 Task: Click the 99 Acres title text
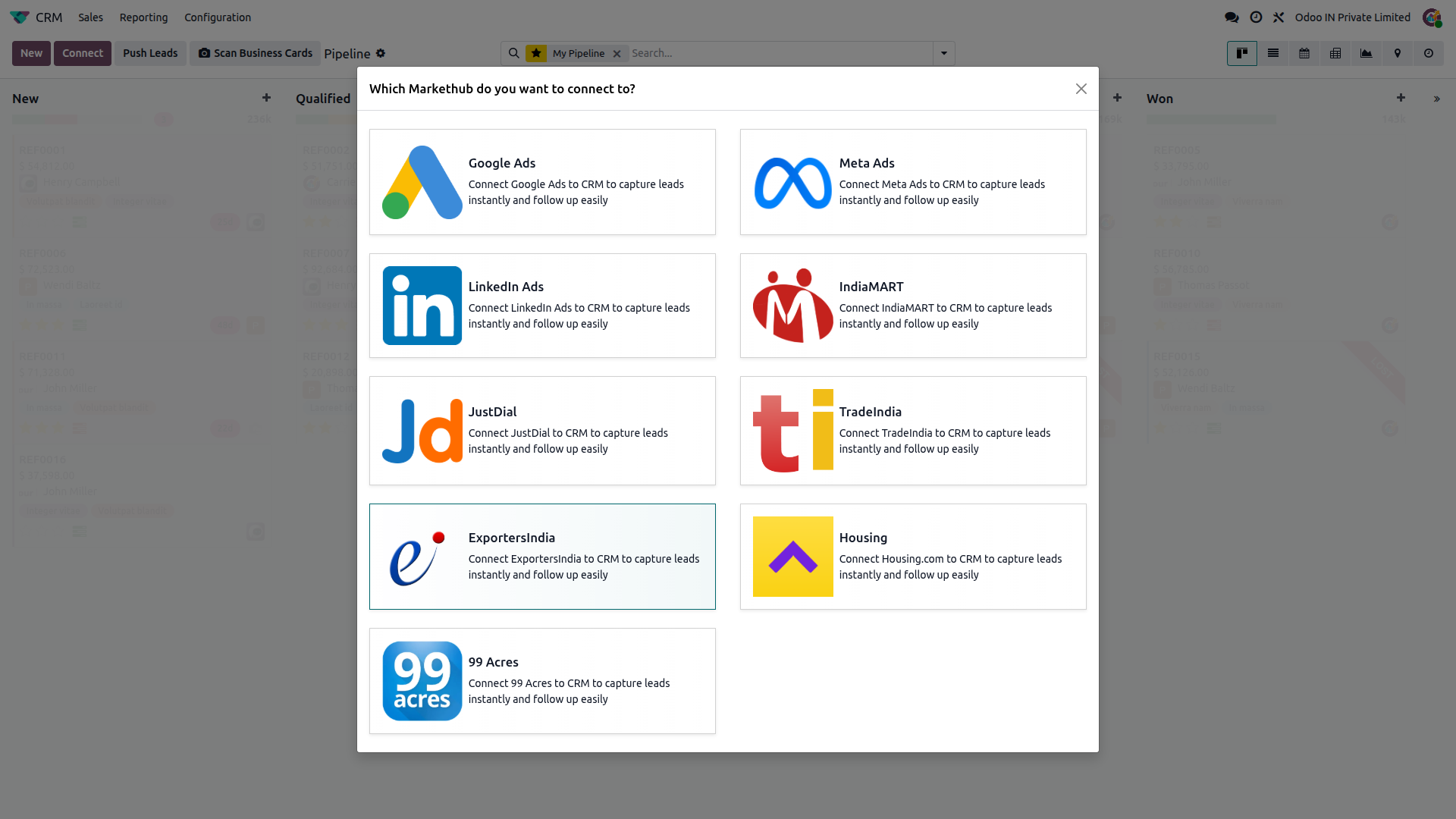pos(493,662)
